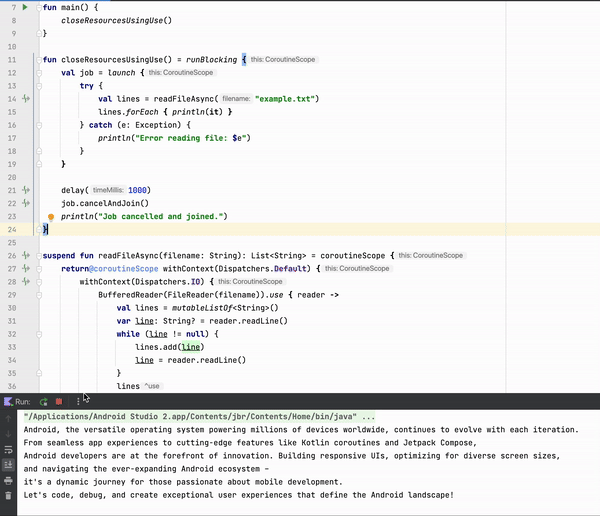Click suspend call marker on line 21
This screenshot has height=516, width=600.
coord(26,189)
